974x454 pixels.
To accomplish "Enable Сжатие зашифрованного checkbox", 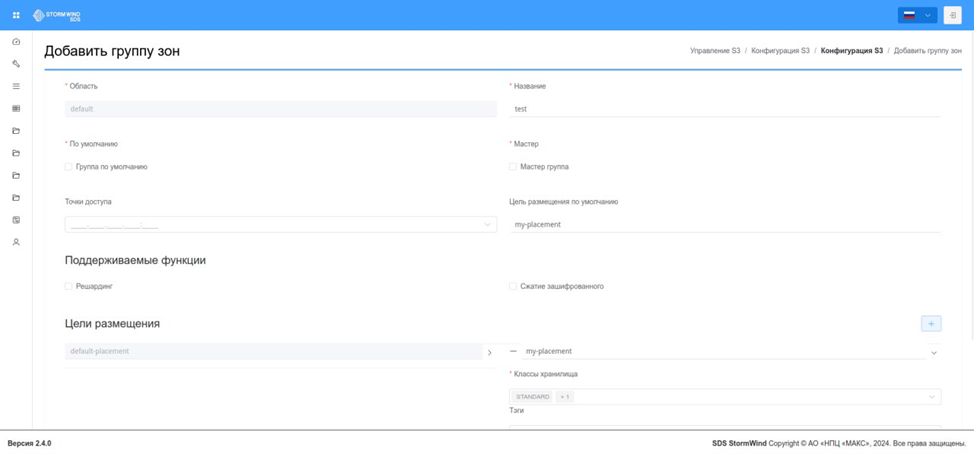I will tap(512, 287).
